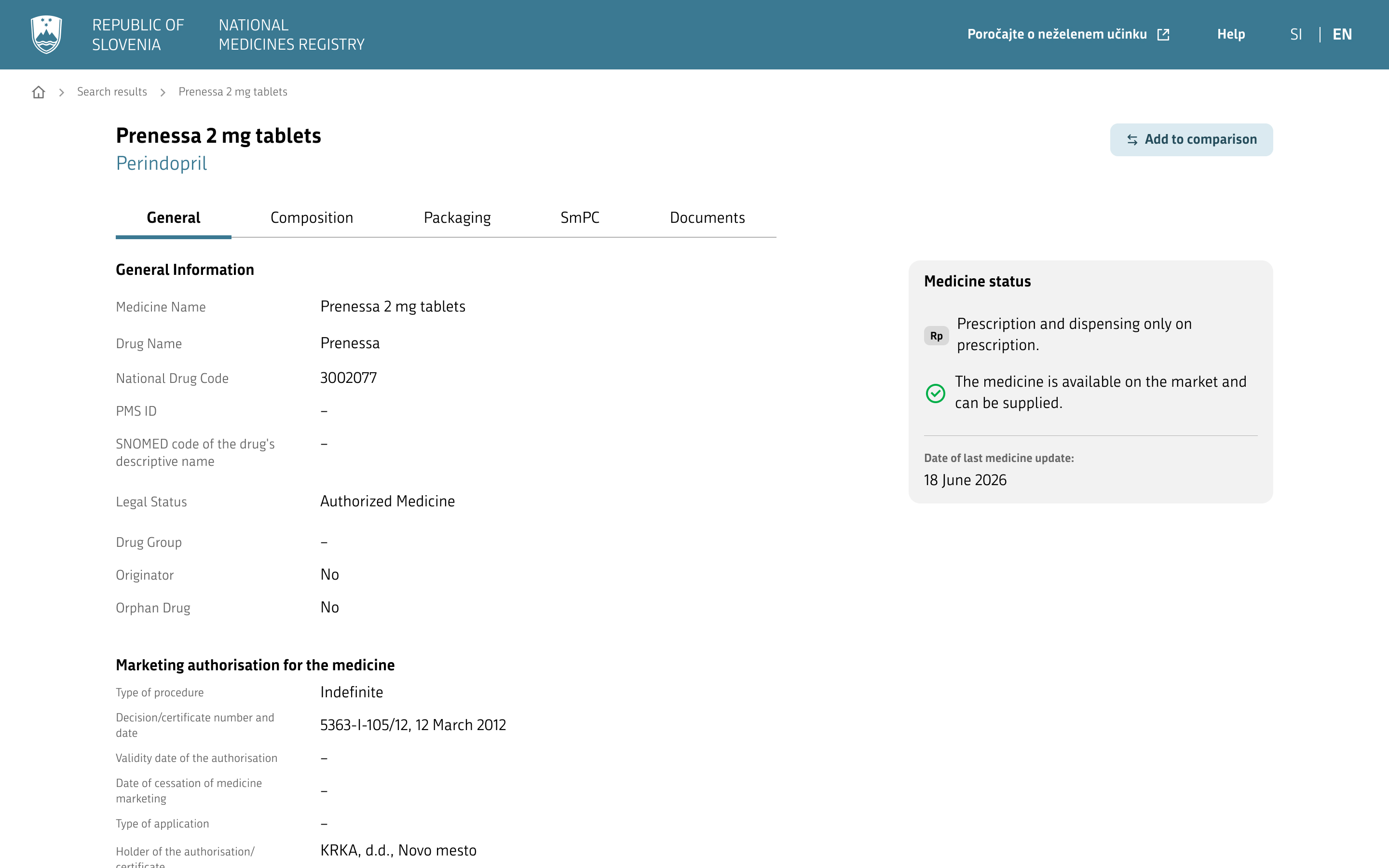This screenshot has height=868, width=1389.
Task: Click Prenessa 2 mg tablets breadcrumb
Action: click(232, 92)
